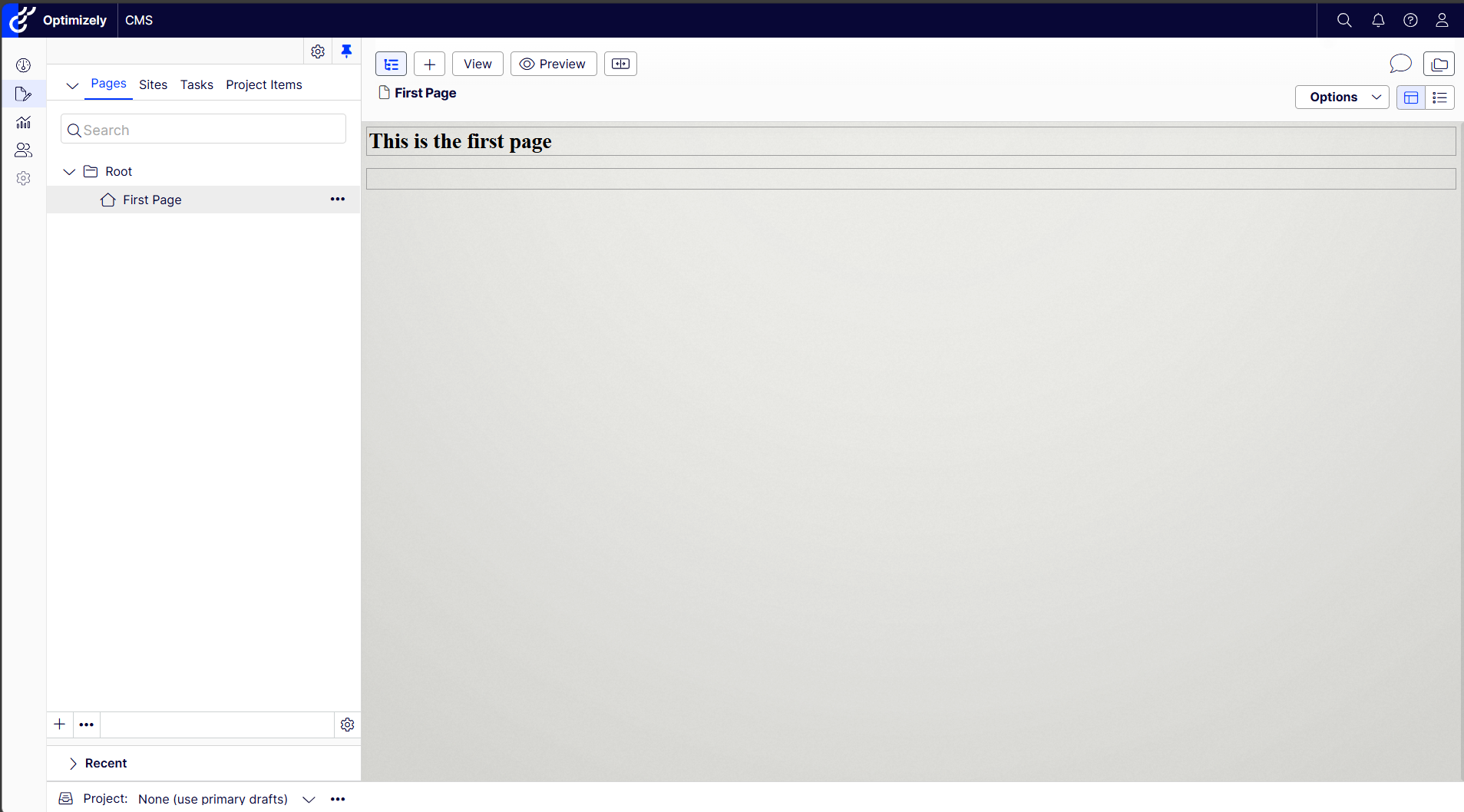This screenshot has height=812, width=1464.
Task: Toggle the pin navigation pane icon
Action: 346,51
